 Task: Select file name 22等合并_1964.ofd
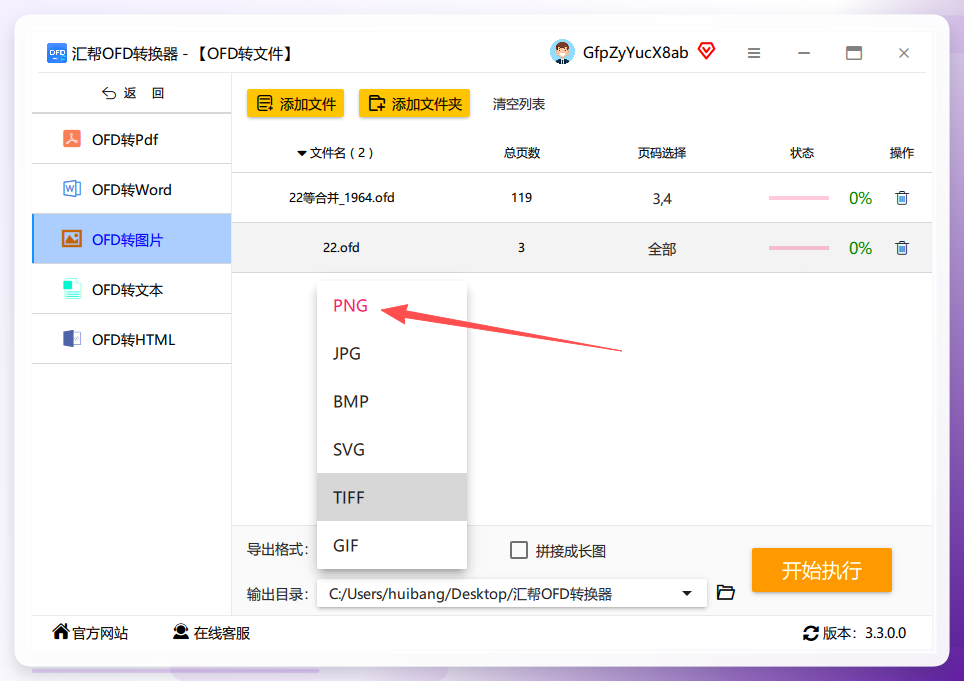point(342,198)
